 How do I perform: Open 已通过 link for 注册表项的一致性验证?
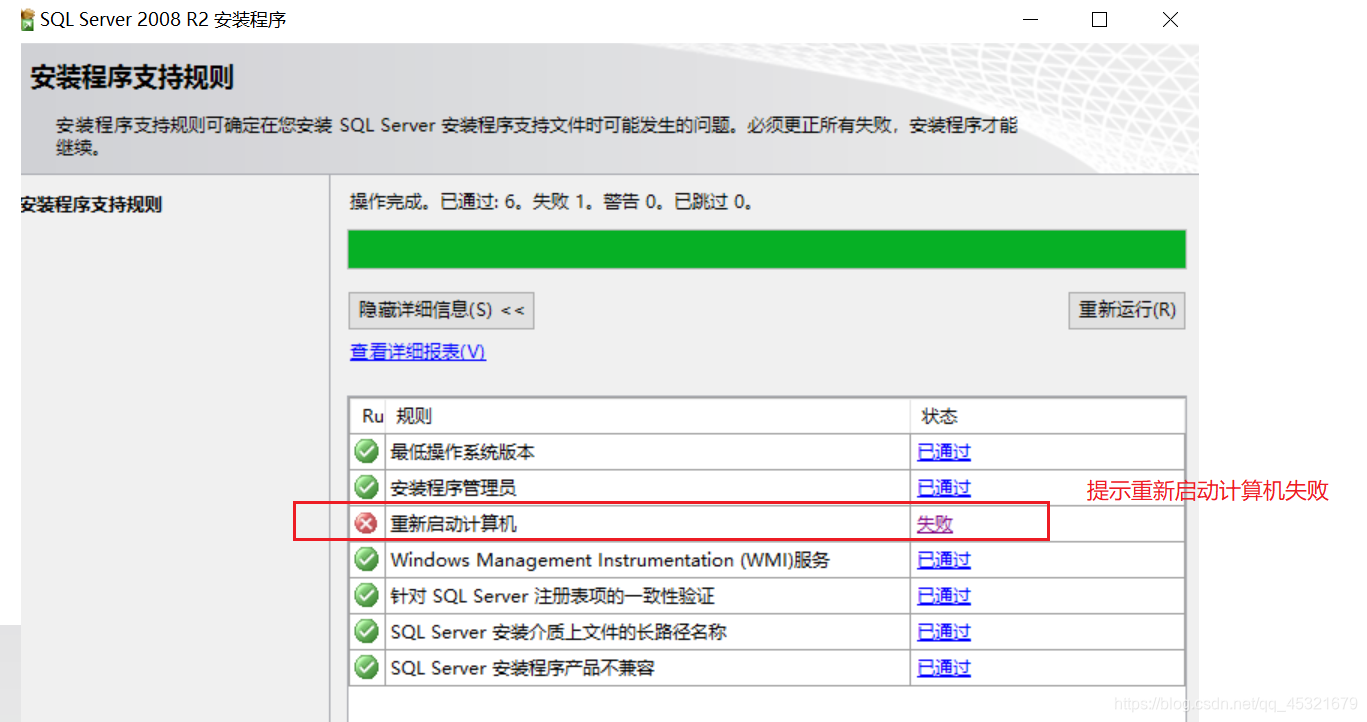point(944,596)
